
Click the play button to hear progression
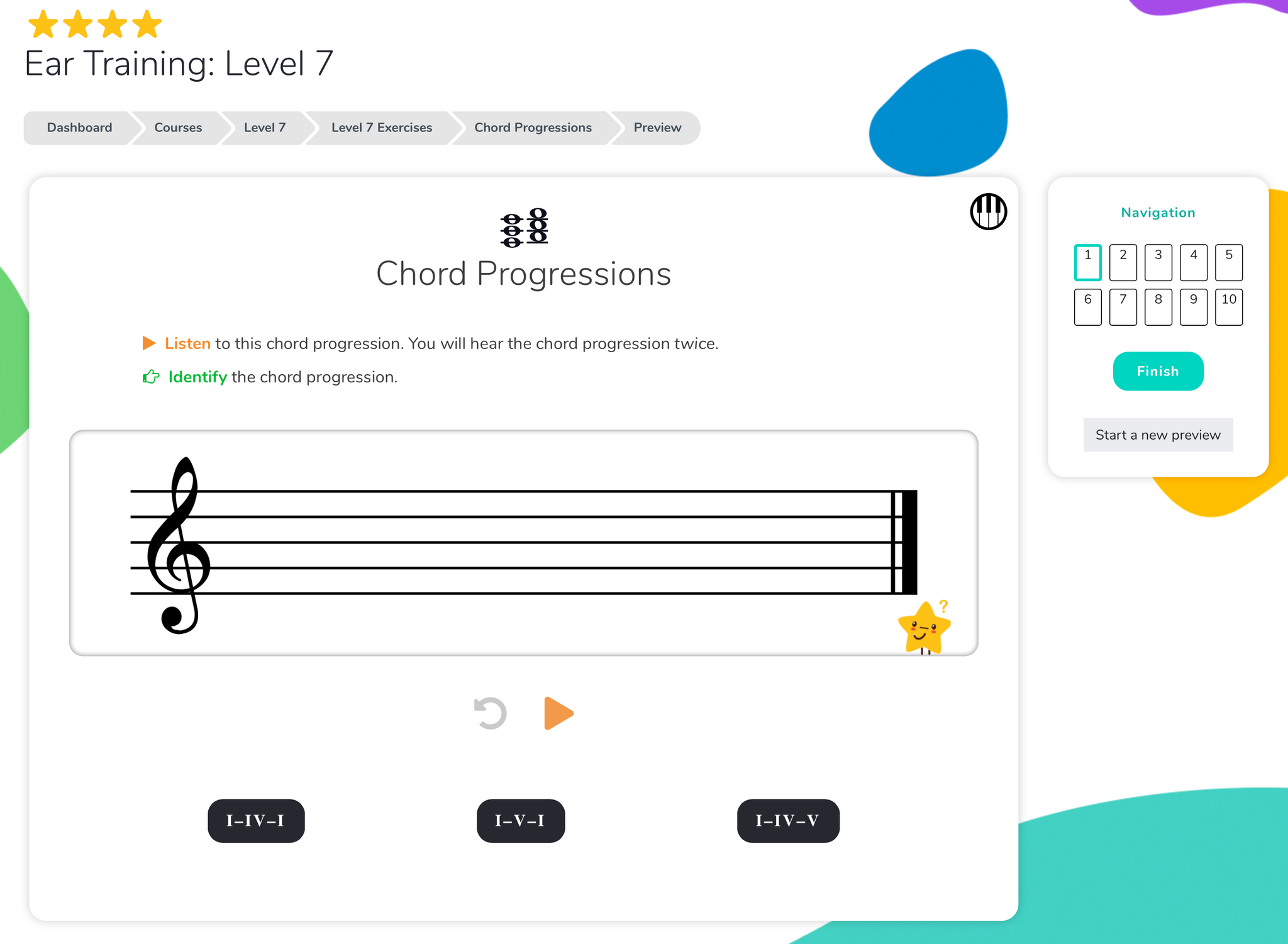(558, 713)
